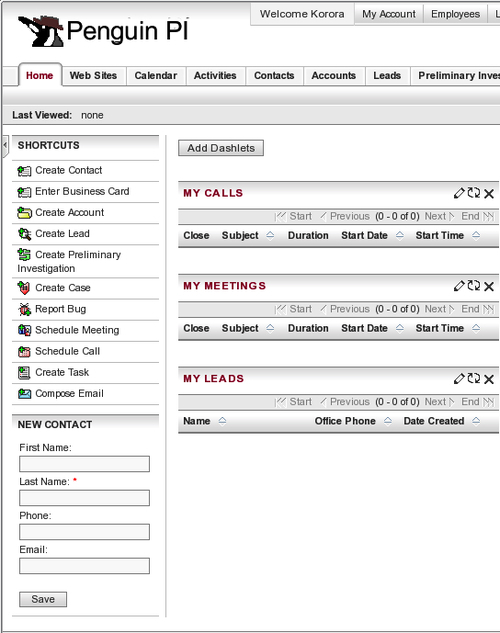Image resolution: width=500 pixels, height=633 pixels.
Task: Close the My Meetings dashlet
Action: coord(489,287)
